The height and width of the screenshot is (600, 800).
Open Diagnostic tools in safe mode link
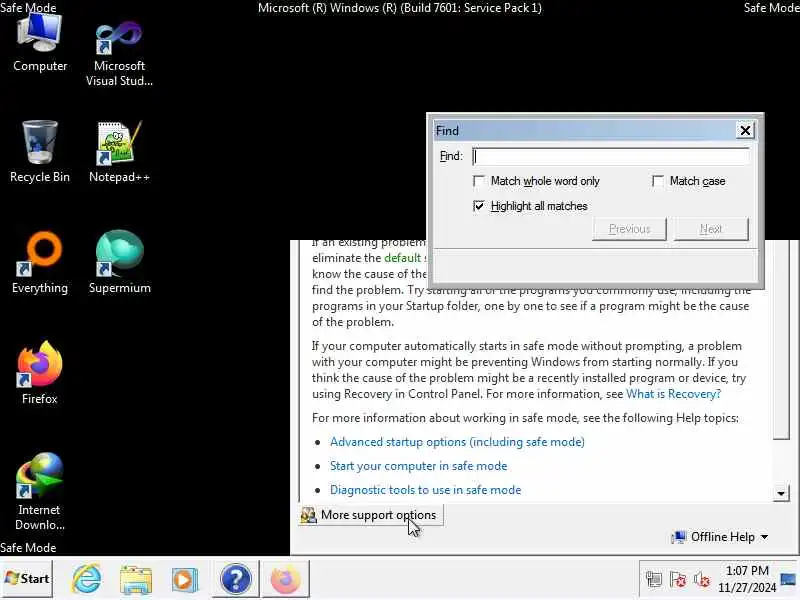click(x=426, y=490)
